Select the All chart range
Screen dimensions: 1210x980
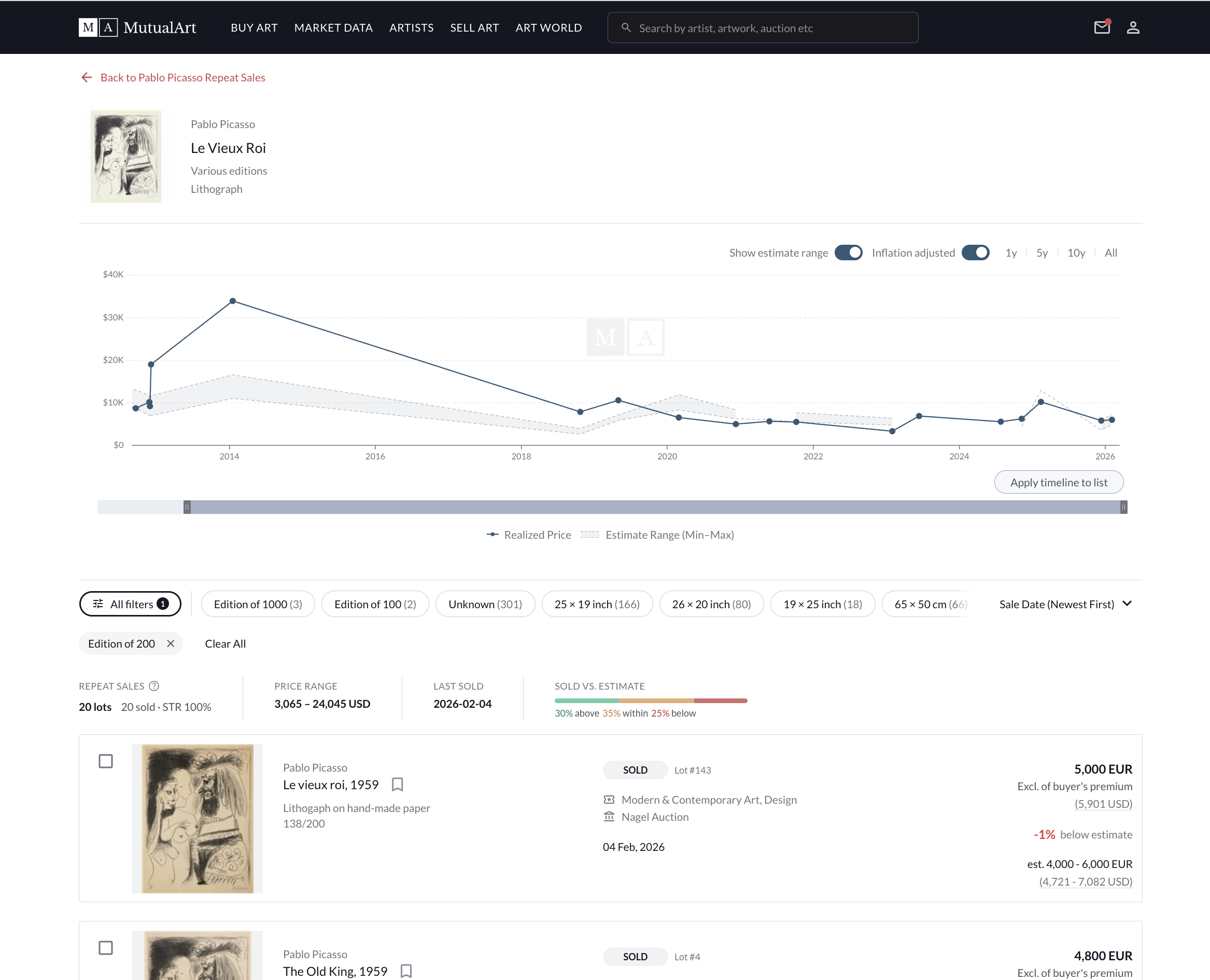[x=1110, y=253]
